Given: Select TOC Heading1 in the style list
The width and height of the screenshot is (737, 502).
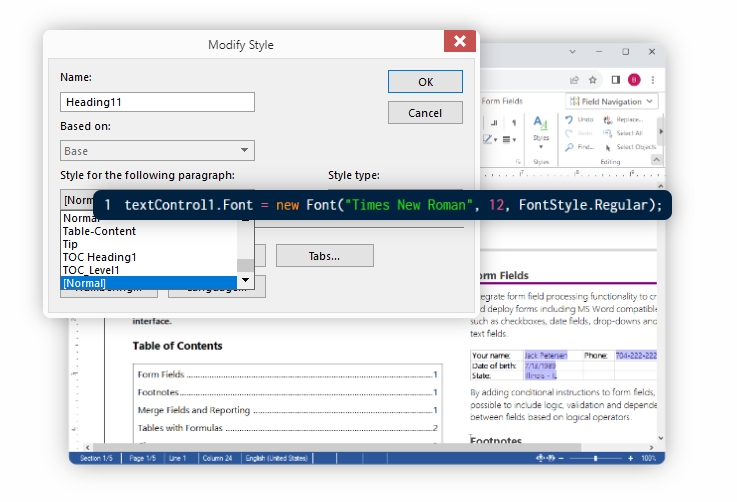Looking at the screenshot, I should coord(149,257).
